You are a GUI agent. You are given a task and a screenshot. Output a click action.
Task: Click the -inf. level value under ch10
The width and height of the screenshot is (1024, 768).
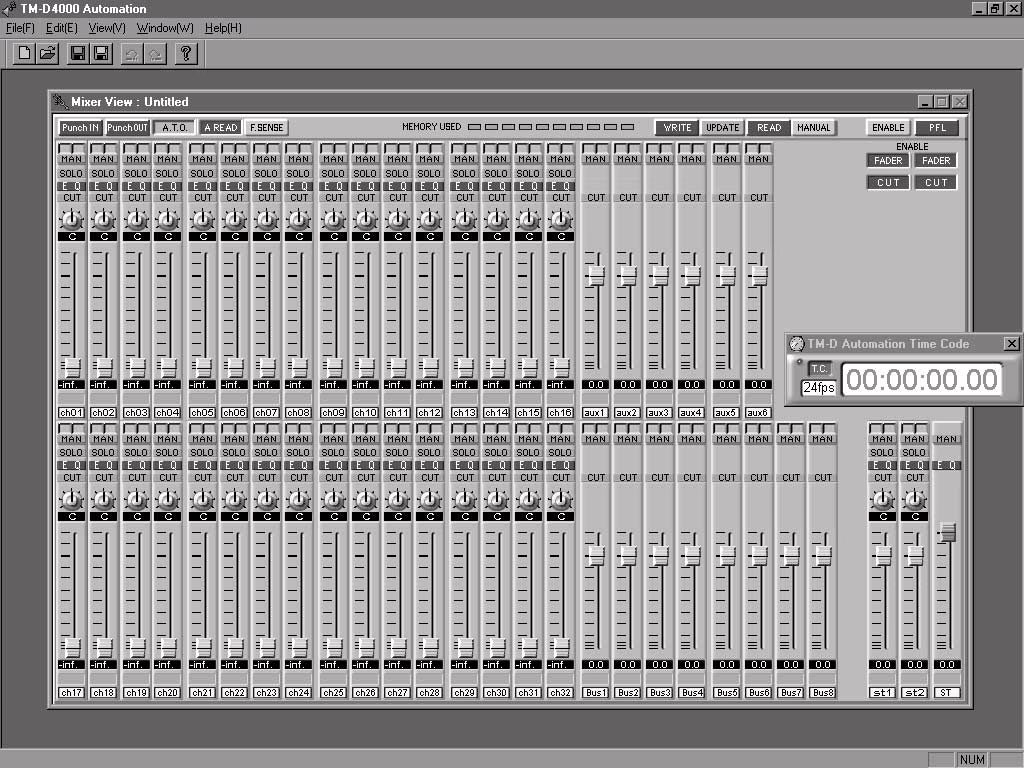pyautogui.click(x=365, y=385)
